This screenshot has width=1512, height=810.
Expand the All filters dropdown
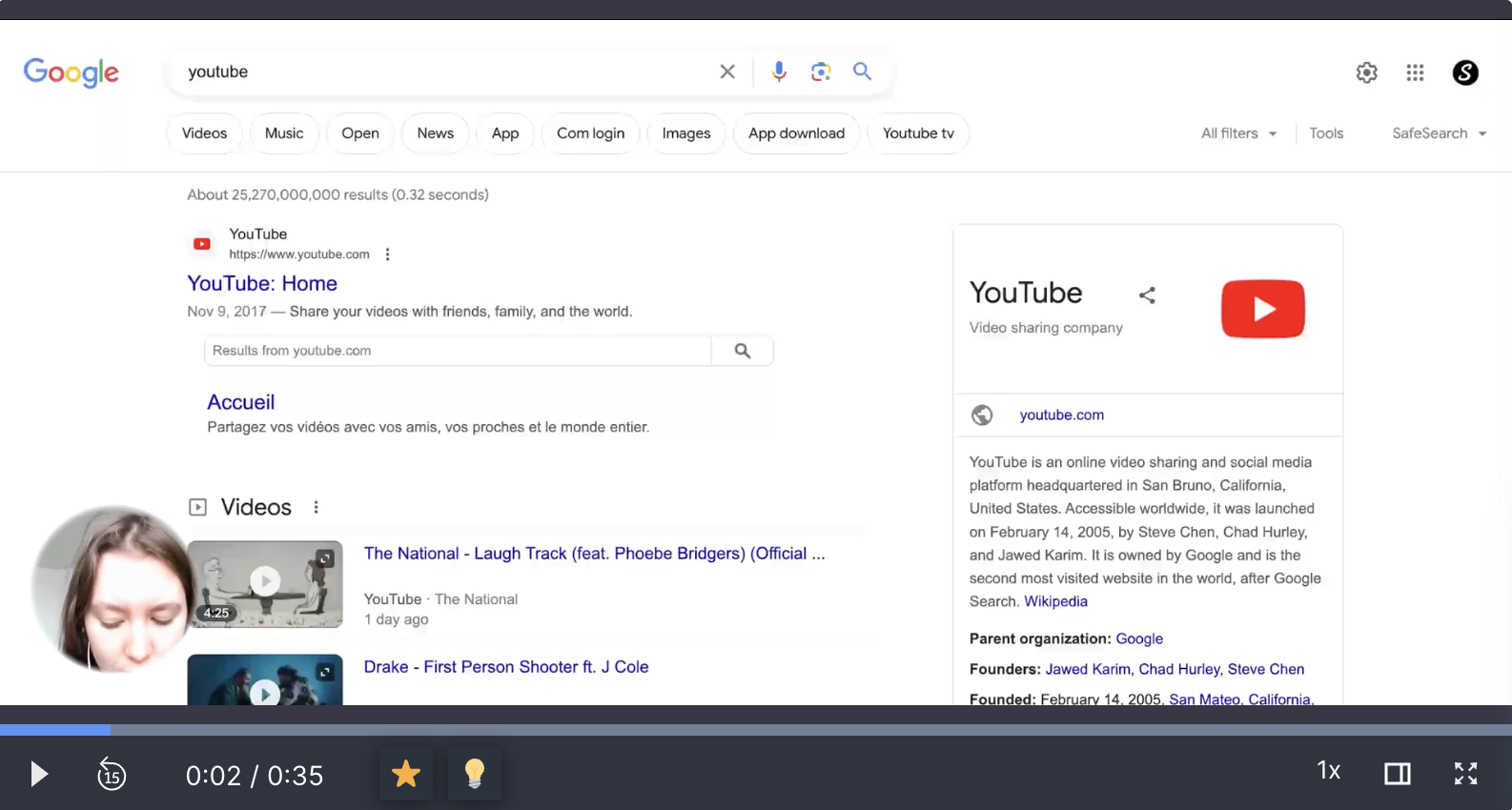coord(1238,133)
